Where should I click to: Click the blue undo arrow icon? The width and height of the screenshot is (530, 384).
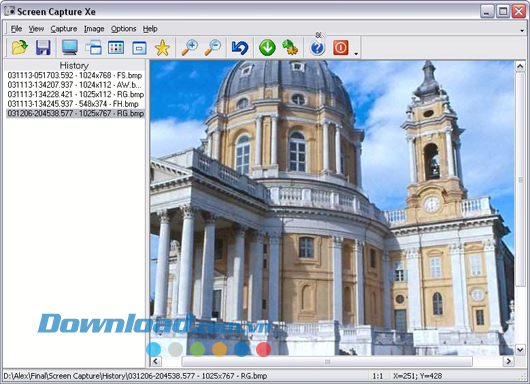(x=240, y=48)
